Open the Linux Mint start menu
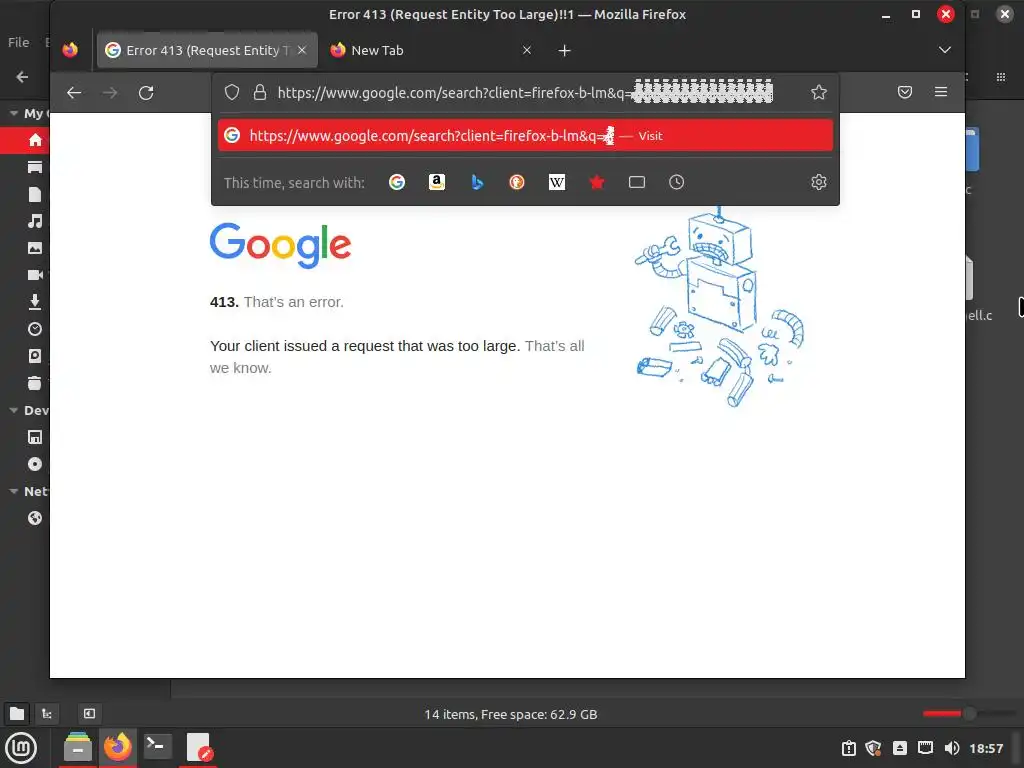 pos(21,748)
